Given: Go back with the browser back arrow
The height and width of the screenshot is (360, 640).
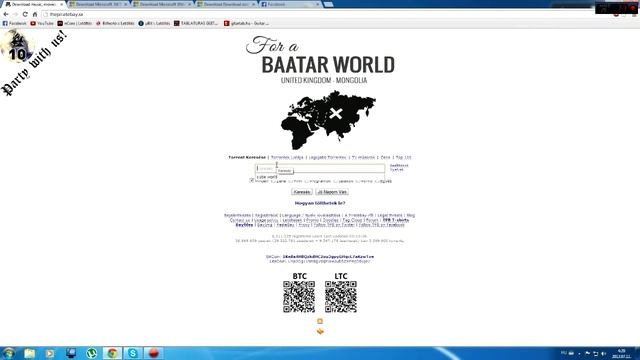Looking at the screenshot, I should (x=6, y=14).
